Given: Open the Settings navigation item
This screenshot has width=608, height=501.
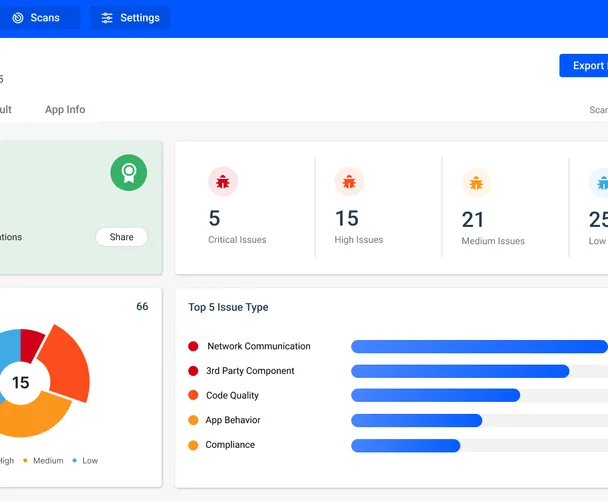Looking at the screenshot, I should point(130,18).
